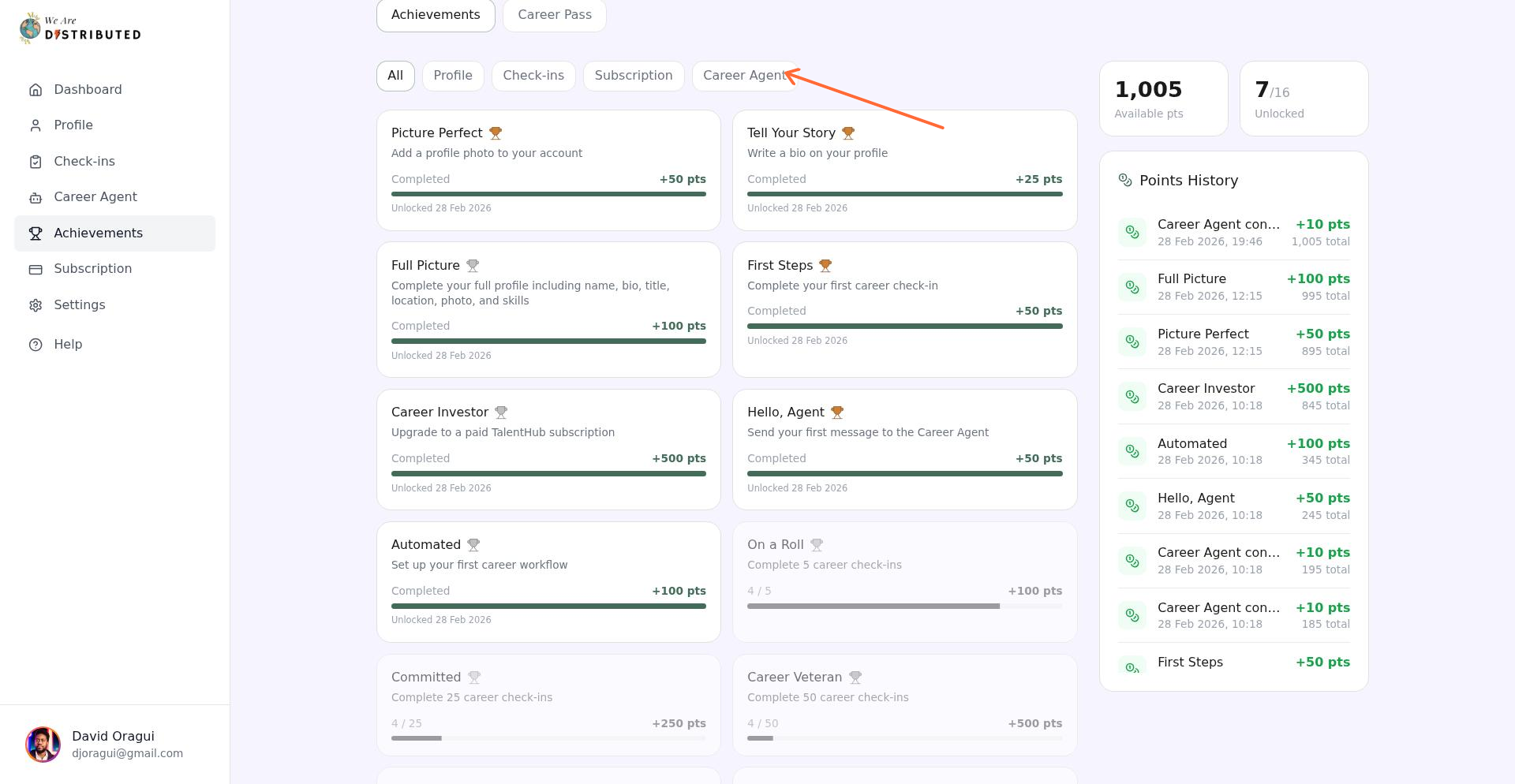
Task: Open the Career Investor achievement card
Action: coord(548,449)
